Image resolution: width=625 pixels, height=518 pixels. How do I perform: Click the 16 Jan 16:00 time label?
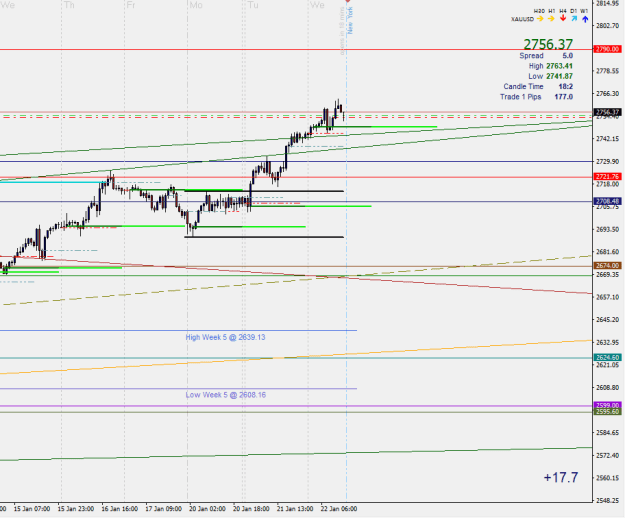(120, 509)
